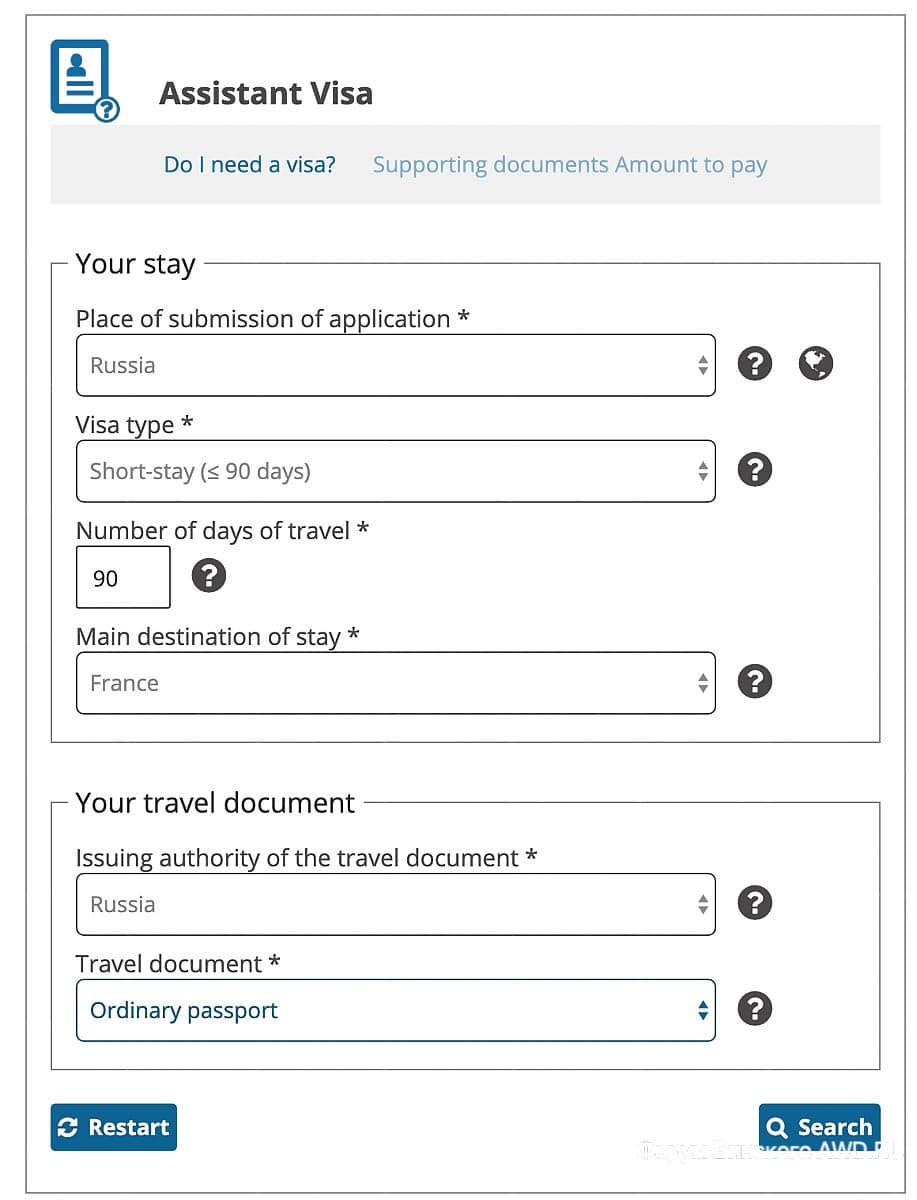917x1200 pixels.
Task: Switch to Supporting documents Amount to pay tab
Action: pyautogui.click(x=569, y=165)
